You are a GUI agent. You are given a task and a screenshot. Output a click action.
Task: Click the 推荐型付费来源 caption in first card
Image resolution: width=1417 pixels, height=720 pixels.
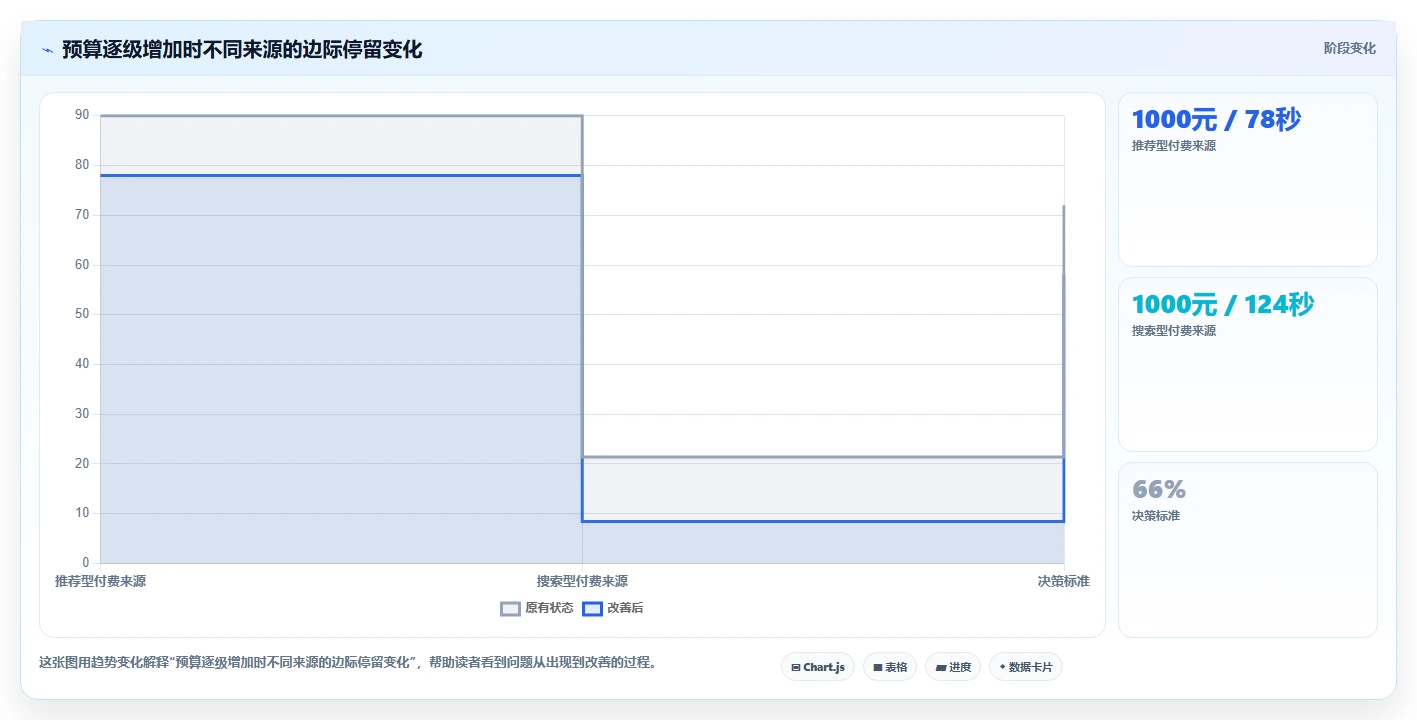pyautogui.click(x=1174, y=146)
